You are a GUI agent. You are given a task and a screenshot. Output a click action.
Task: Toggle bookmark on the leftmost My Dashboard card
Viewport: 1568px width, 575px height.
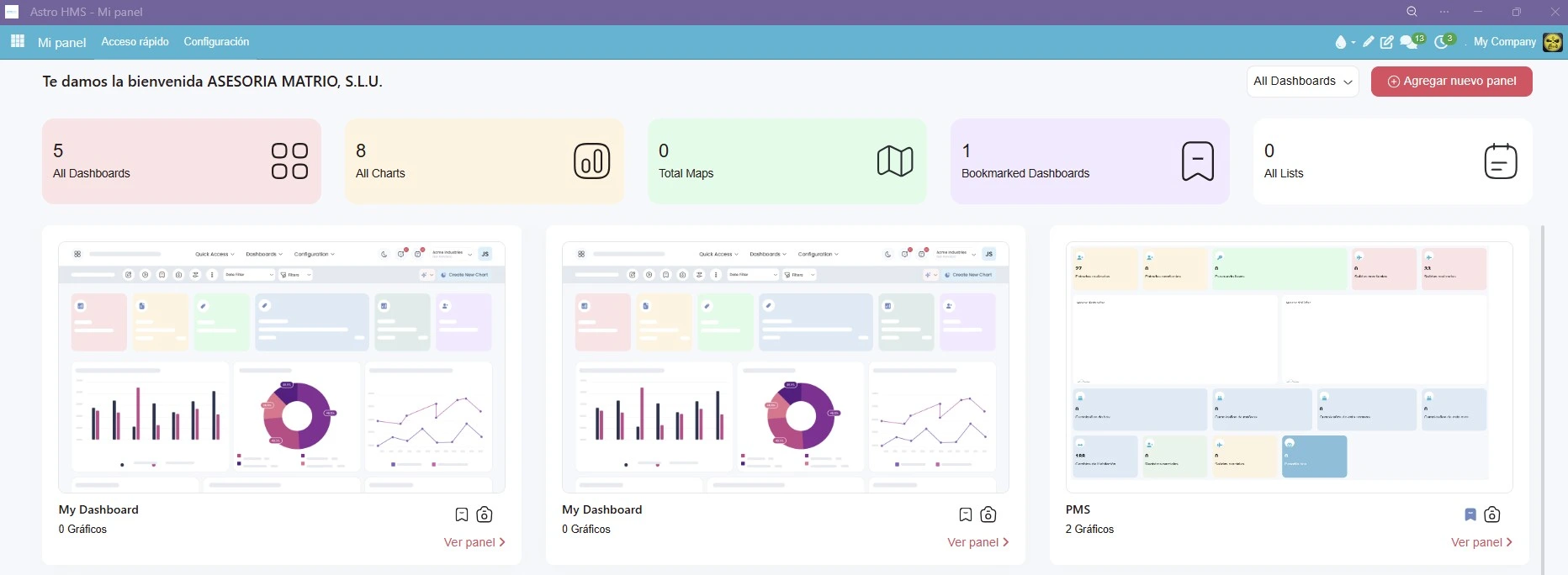pyautogui.click(x=462, y=514)
